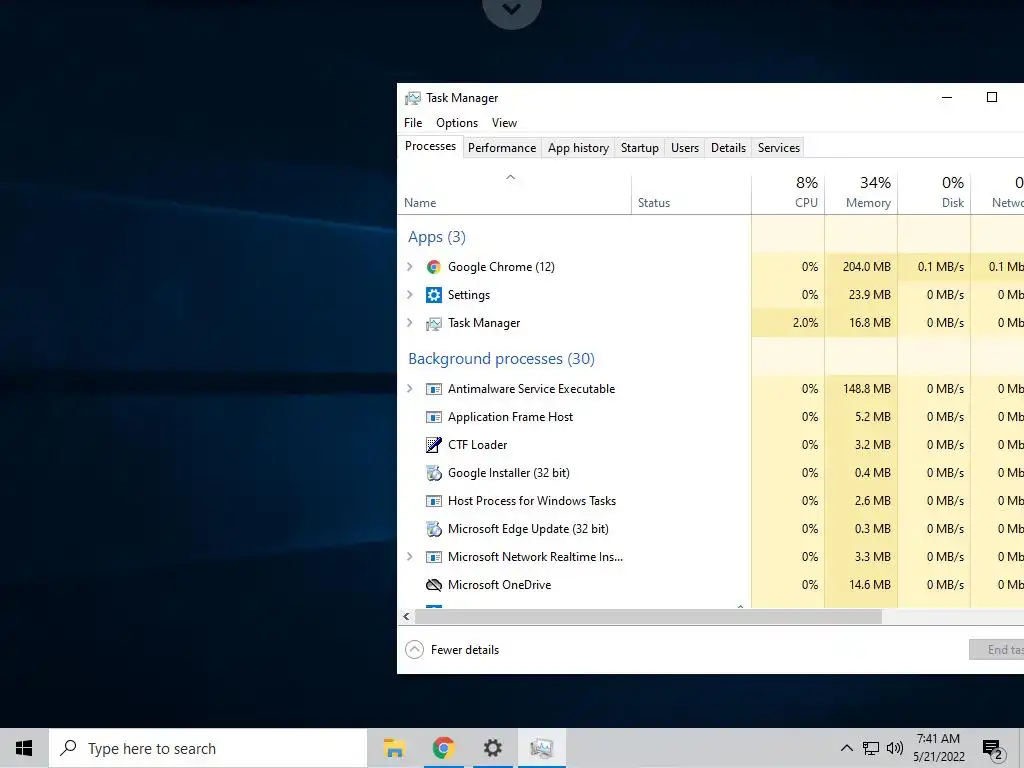Viewport: 1024px width, 768px height.
Task: Click the Task Manager taskbar icon
Action: 541,748
